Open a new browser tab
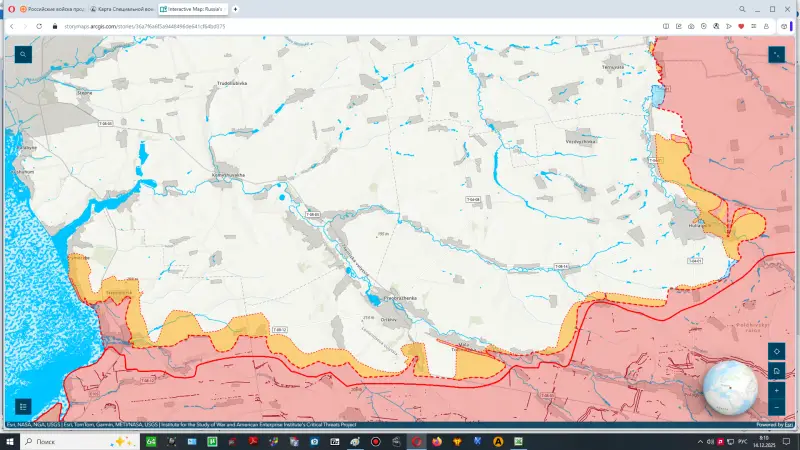 point(236,9)
